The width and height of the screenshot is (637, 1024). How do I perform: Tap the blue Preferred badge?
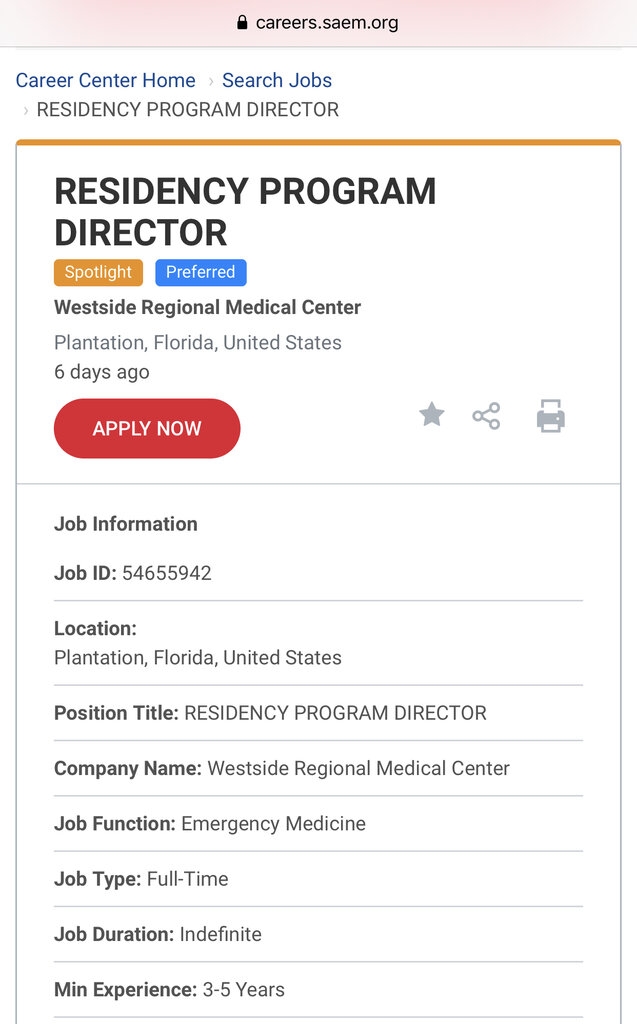pos(201,272)
